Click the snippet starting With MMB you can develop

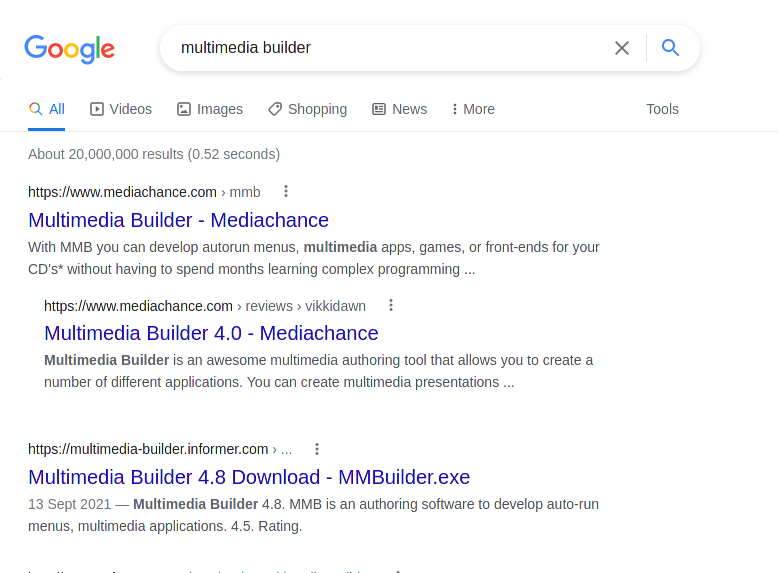coord(313,258)
